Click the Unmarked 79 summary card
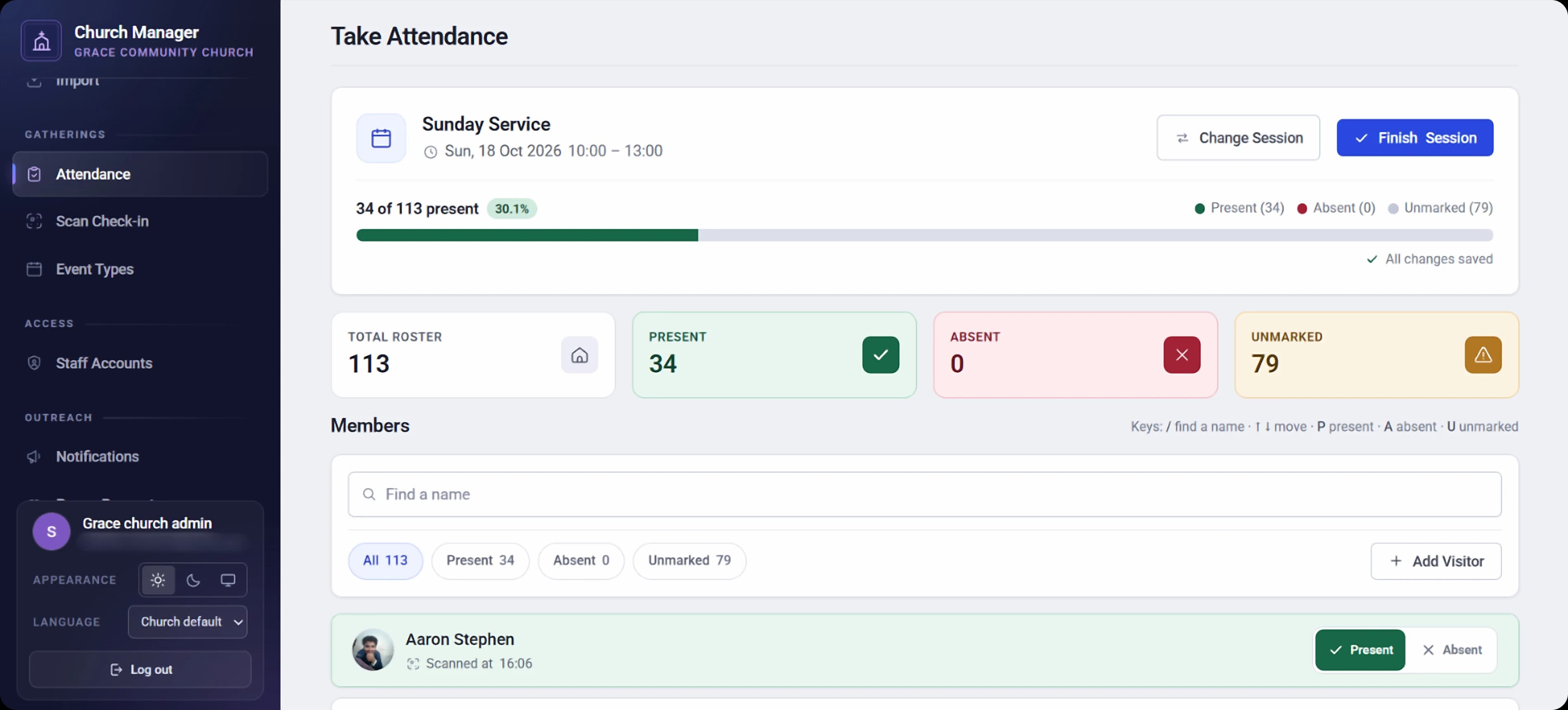The image size is (1568, 710). 1377,355
